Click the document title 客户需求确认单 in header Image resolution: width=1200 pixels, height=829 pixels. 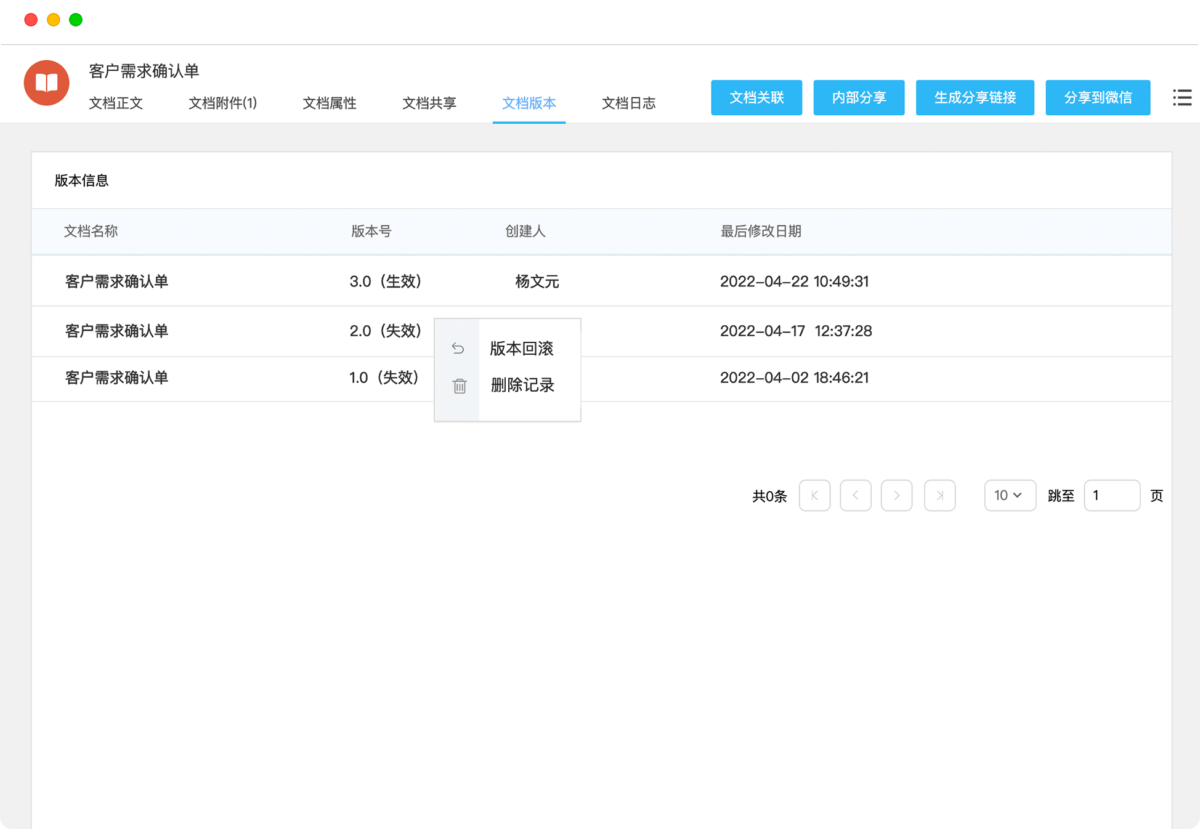[x=144, y=71]
